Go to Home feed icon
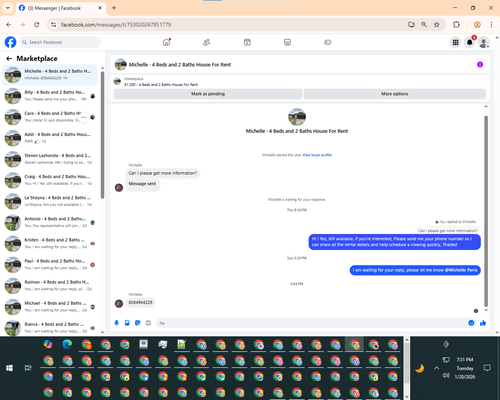 (166, 42)
